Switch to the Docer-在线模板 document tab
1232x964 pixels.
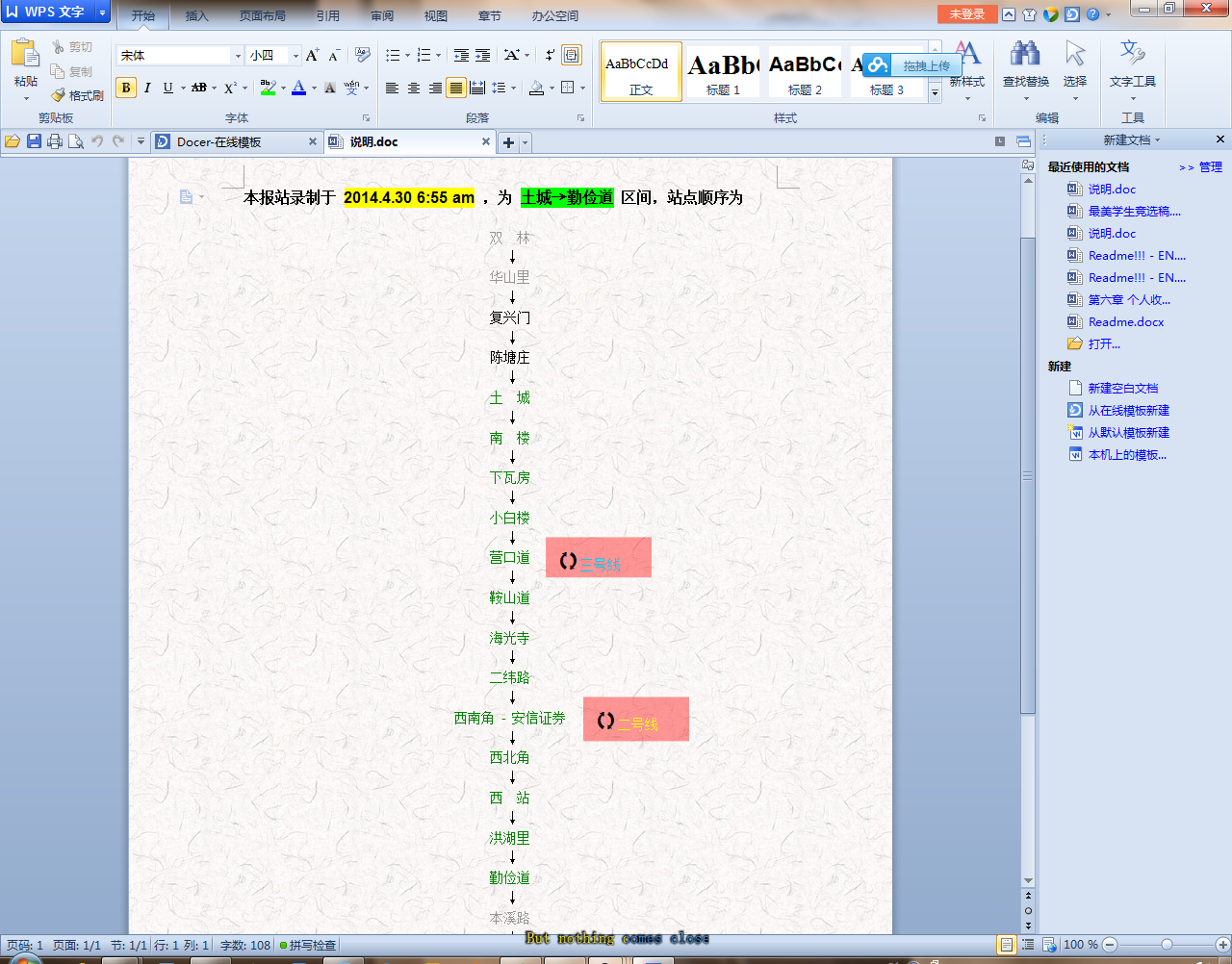[x=218, y=141]
